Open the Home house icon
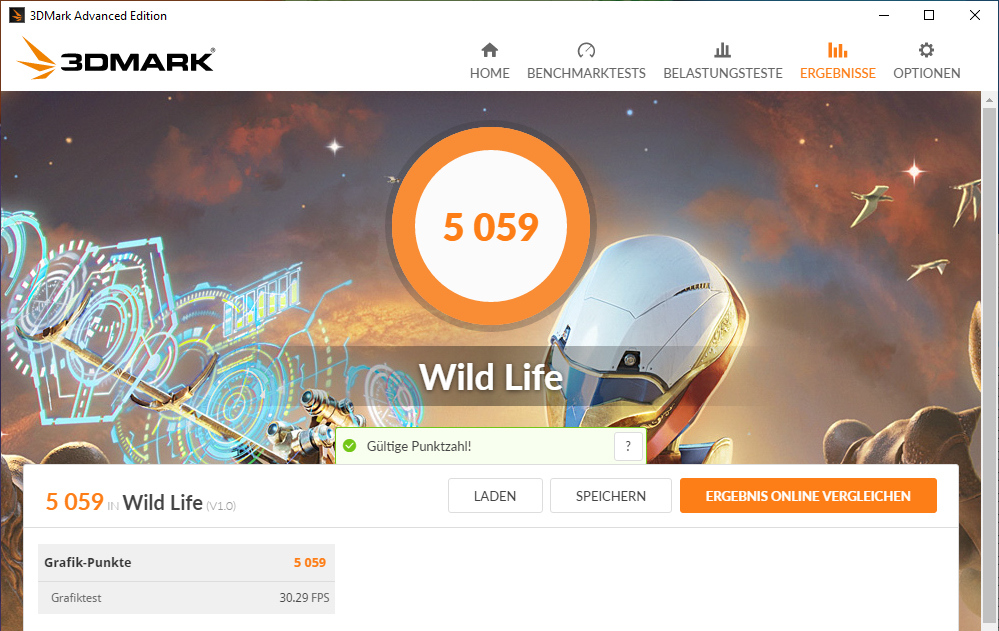 489,50
